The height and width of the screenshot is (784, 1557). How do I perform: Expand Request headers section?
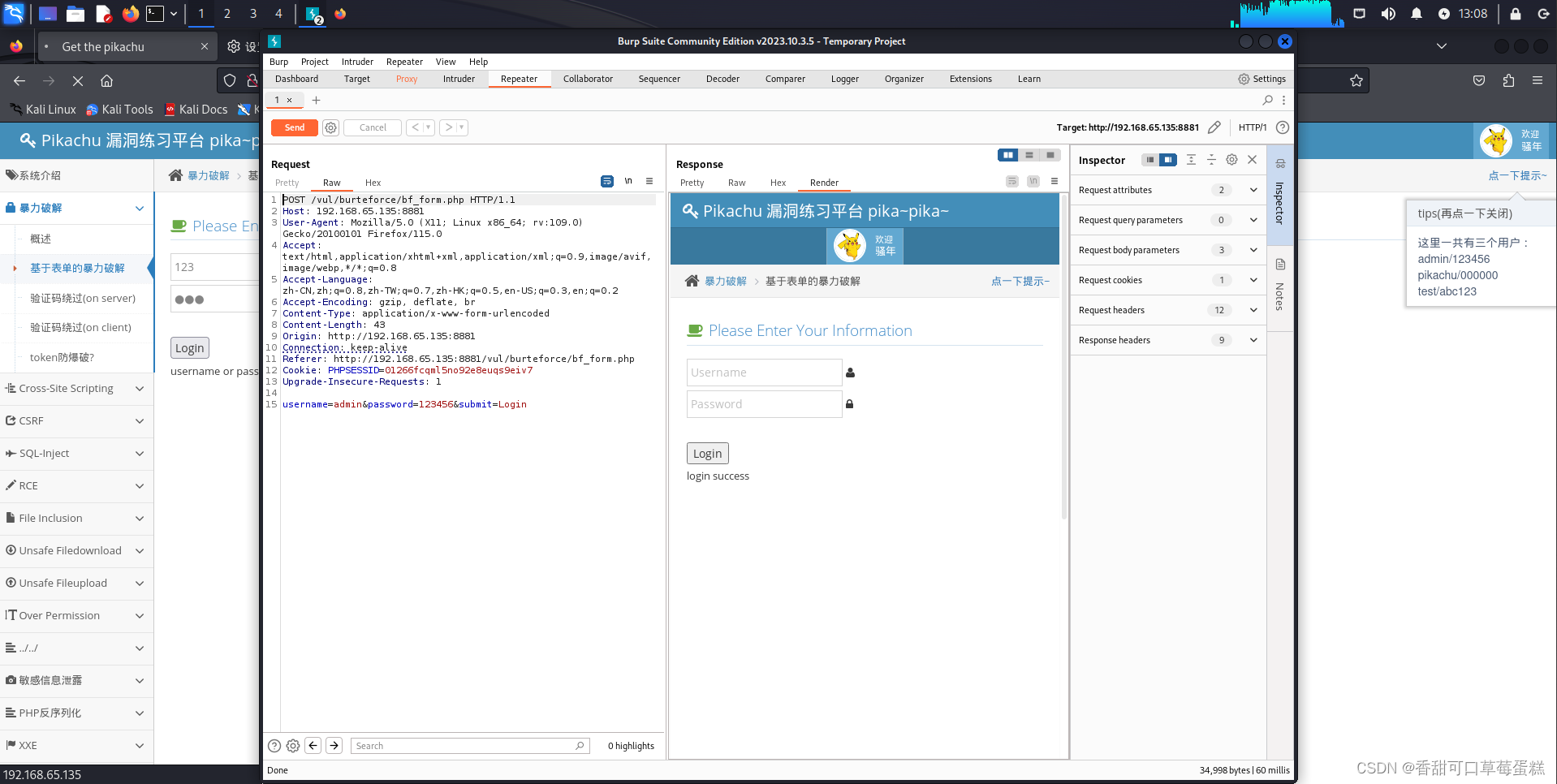point(1253,310)
